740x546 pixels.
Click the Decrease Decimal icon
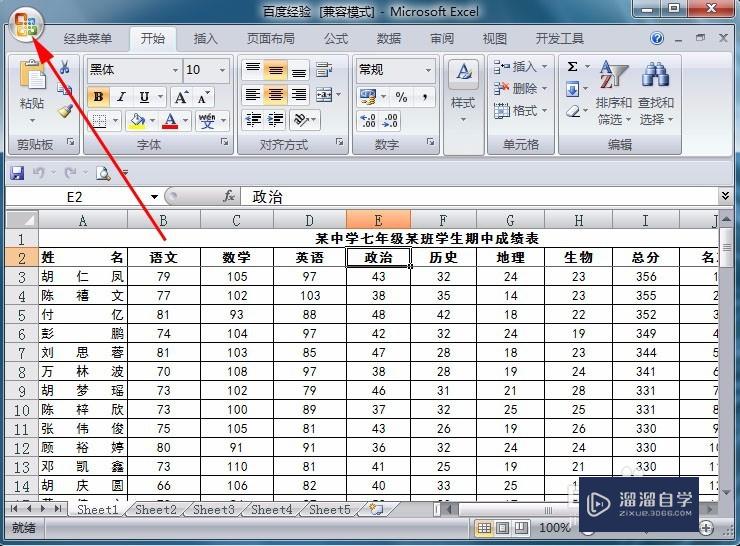coord(390,121)
